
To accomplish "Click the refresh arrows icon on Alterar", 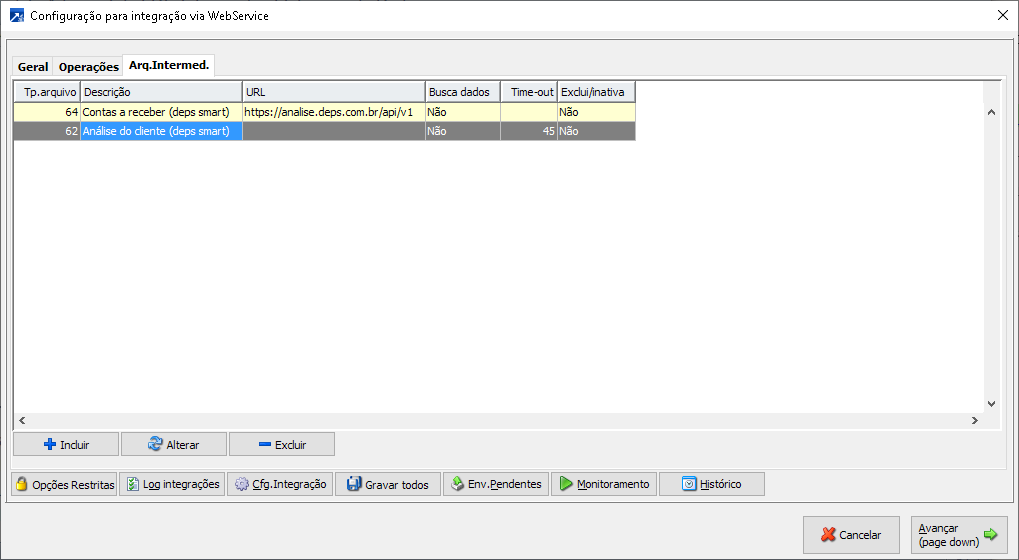I will tap(155, 444).
